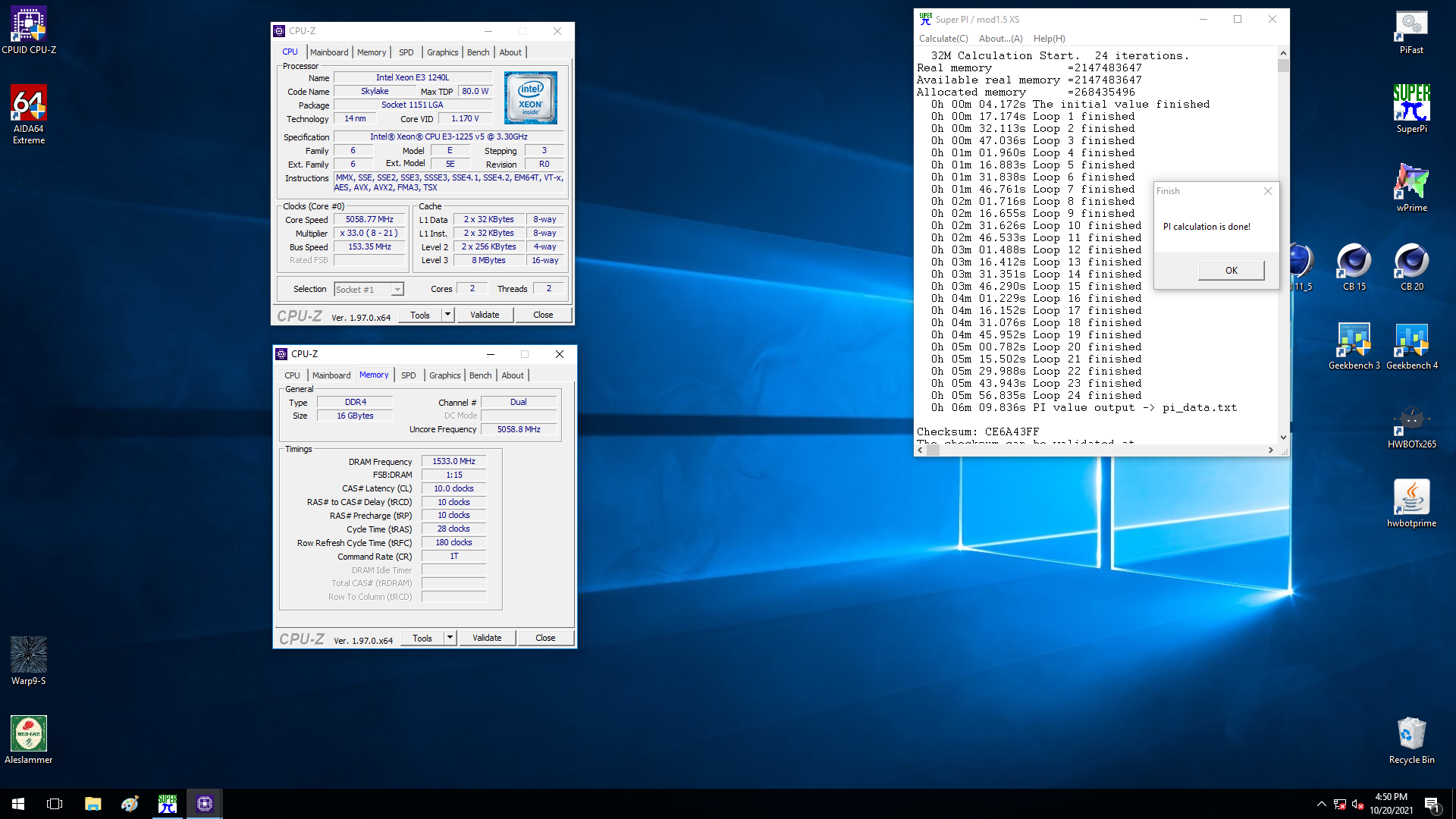The height and width of the screenshot is (819, 1456).
Task: Click Close button in lower CPU-Z
Action: 545,638
